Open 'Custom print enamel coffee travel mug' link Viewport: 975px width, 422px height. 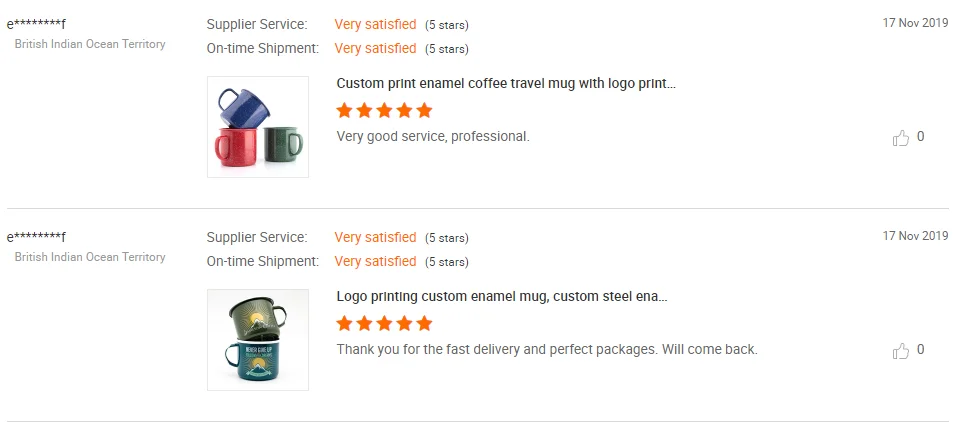tap(506, 83)
